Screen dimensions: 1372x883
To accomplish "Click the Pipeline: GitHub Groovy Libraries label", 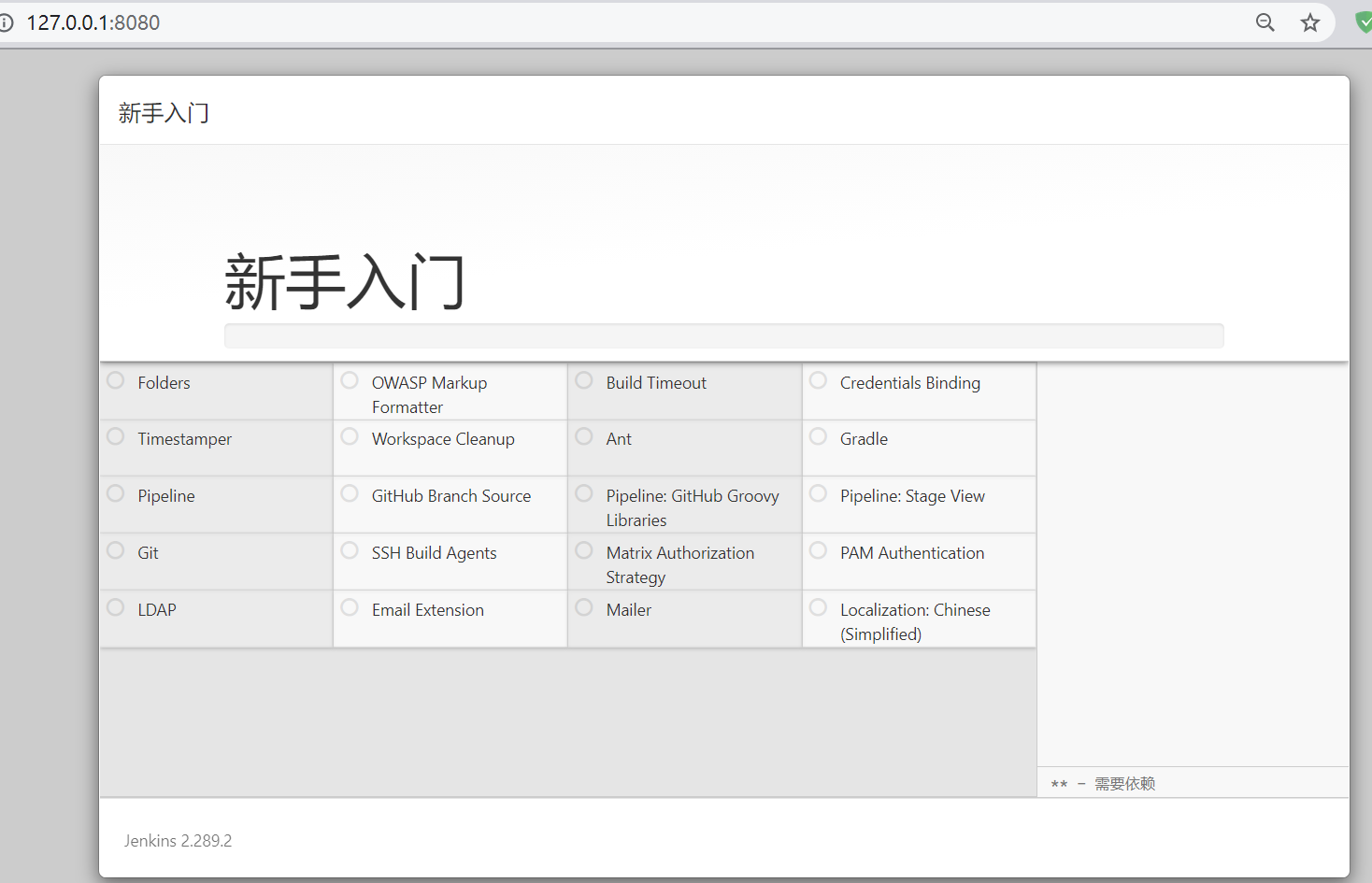I will tap(693, 508).
